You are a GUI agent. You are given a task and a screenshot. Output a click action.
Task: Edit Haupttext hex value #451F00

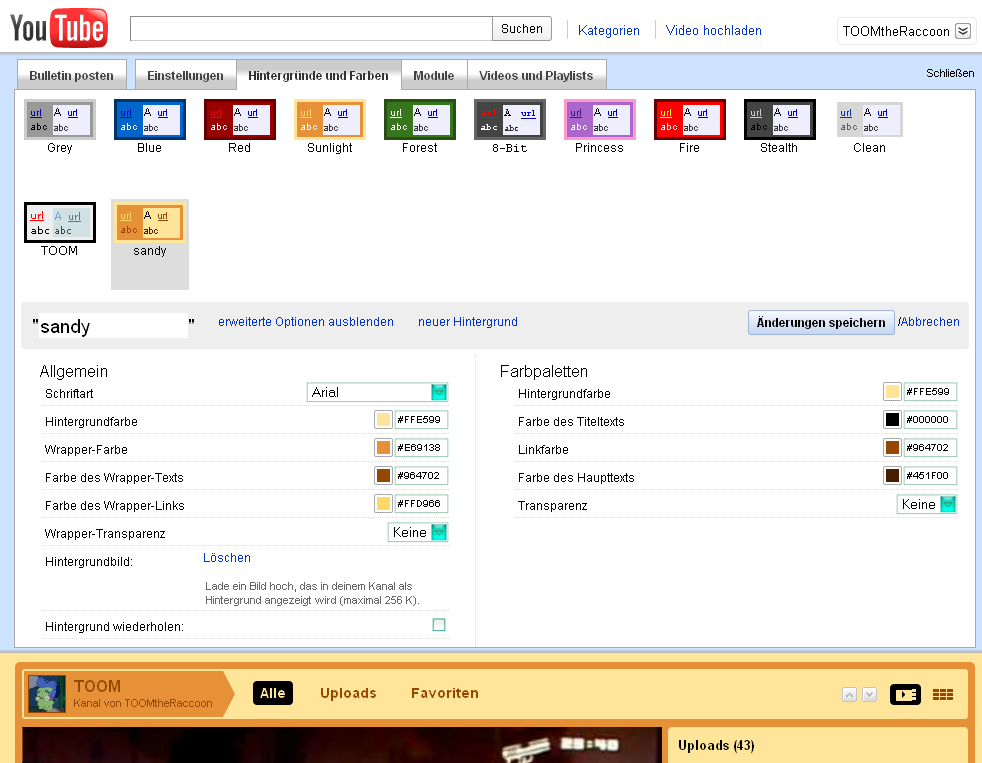[x=930, y=475]
